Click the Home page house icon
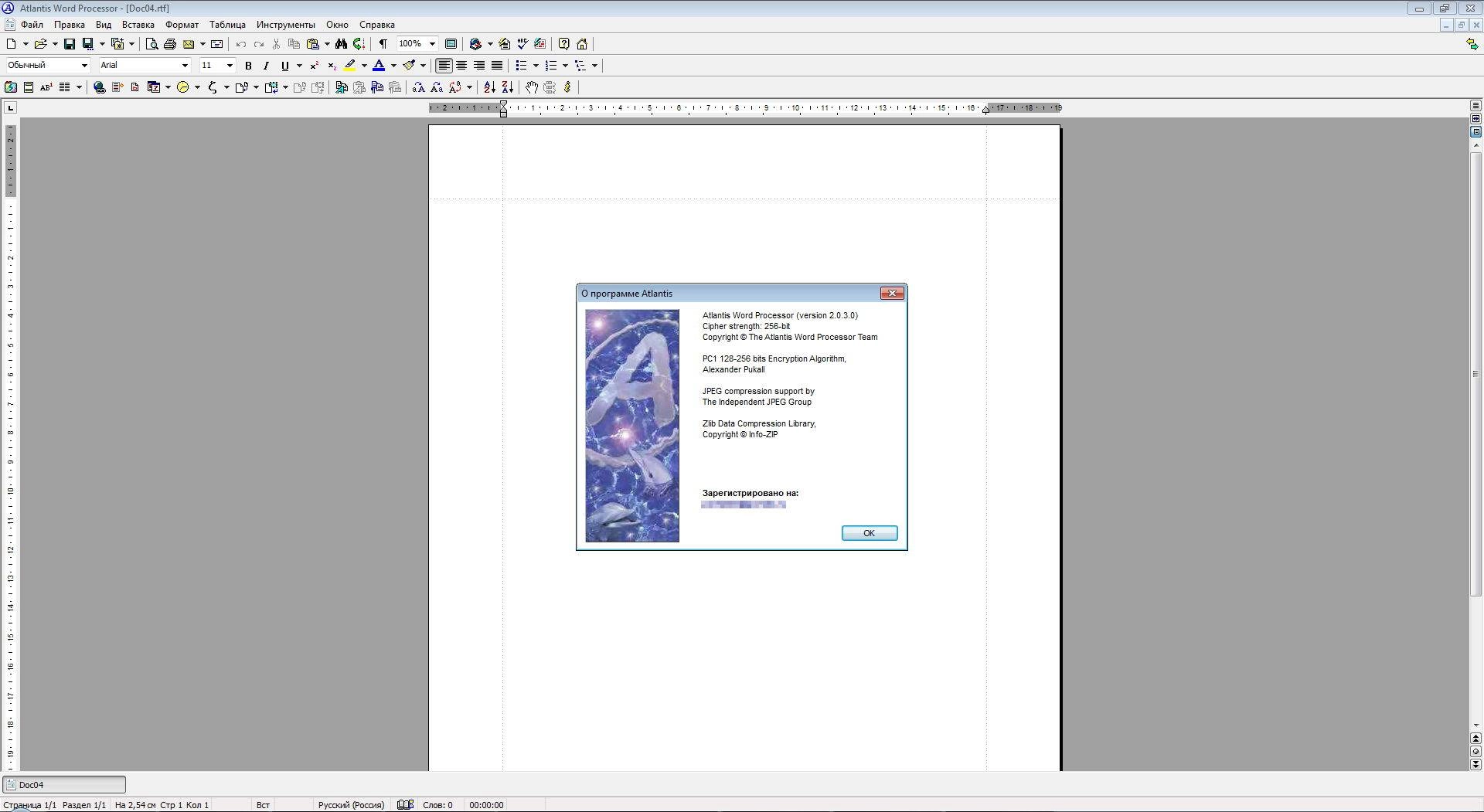Viewport: 1484px width, 812px height. click(582, 44)
